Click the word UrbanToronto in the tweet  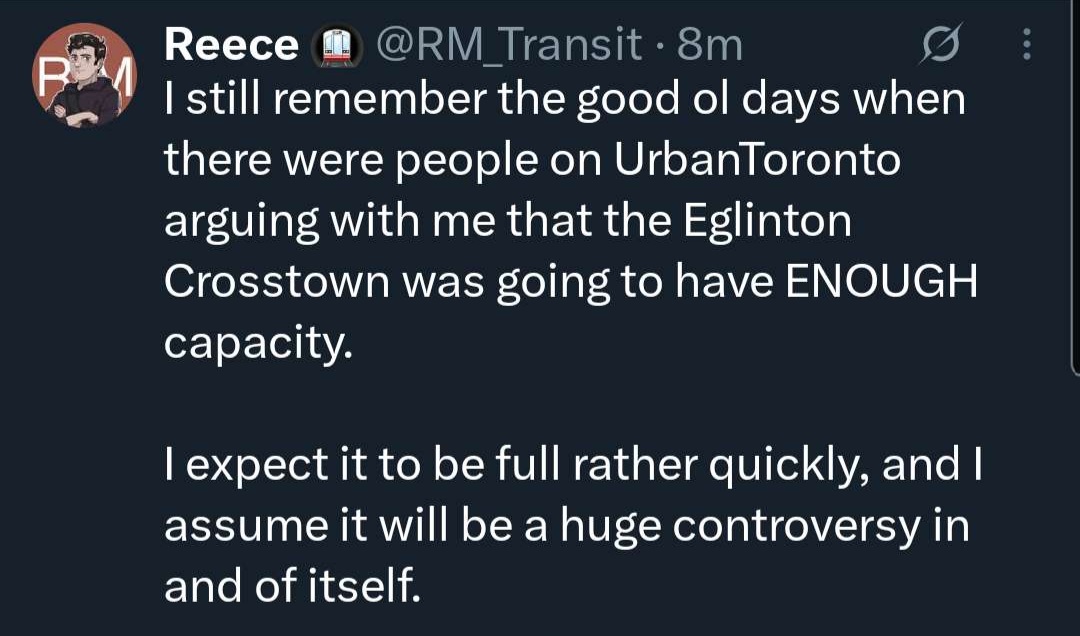pos(758,162)
